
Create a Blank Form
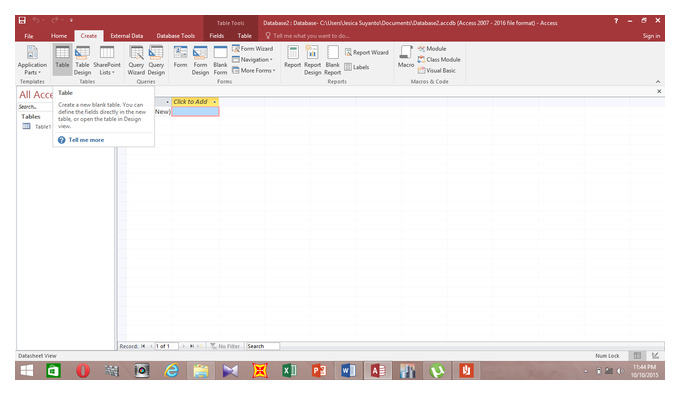(220, 60)
